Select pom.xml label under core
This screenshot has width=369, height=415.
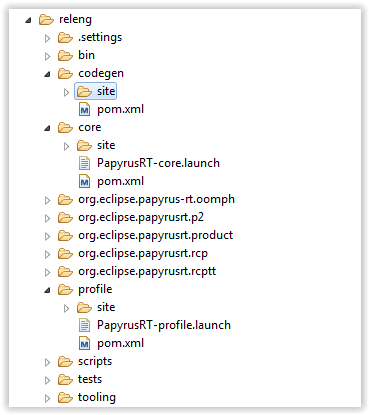pos(120,181)
